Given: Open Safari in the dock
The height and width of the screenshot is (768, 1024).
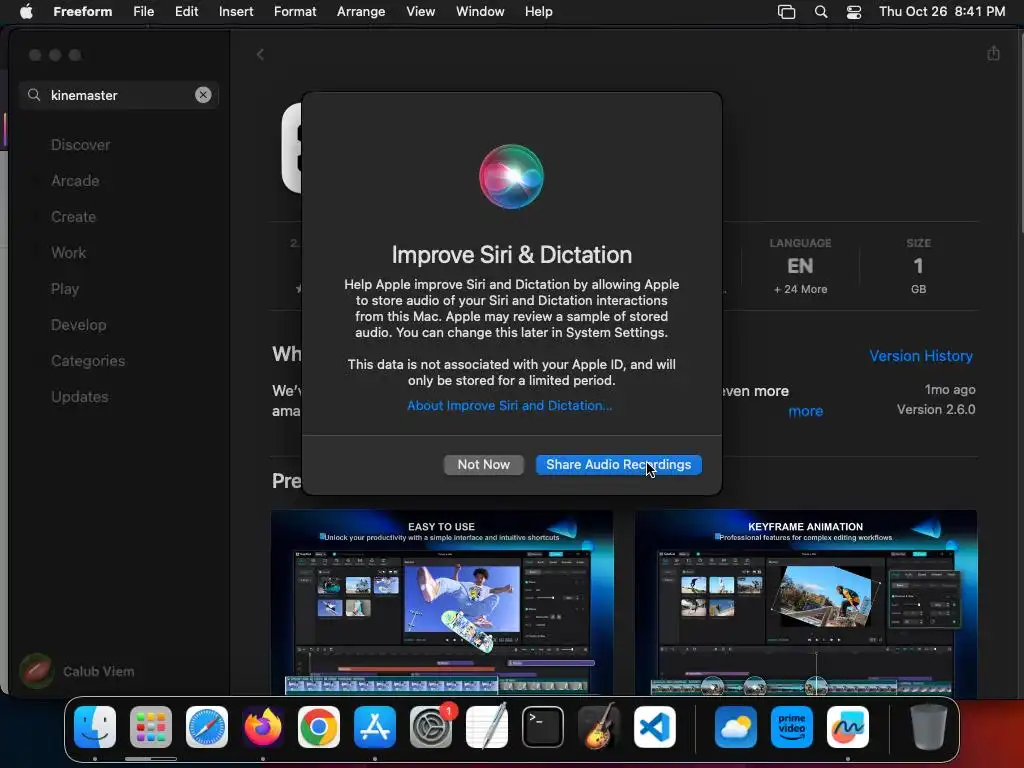Looking at the screenshot, I should click(207, 727).
